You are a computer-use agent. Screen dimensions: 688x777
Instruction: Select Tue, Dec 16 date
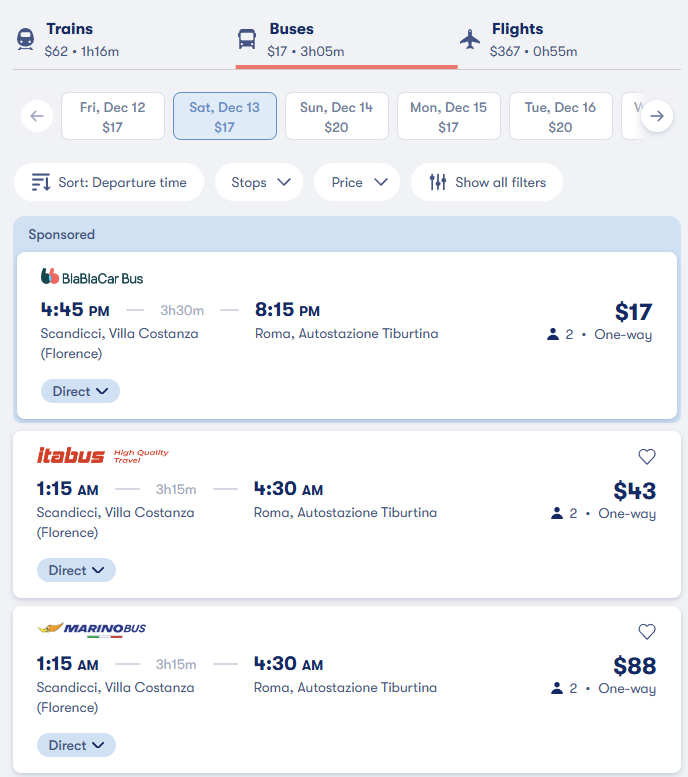click(x=561, y=116)
